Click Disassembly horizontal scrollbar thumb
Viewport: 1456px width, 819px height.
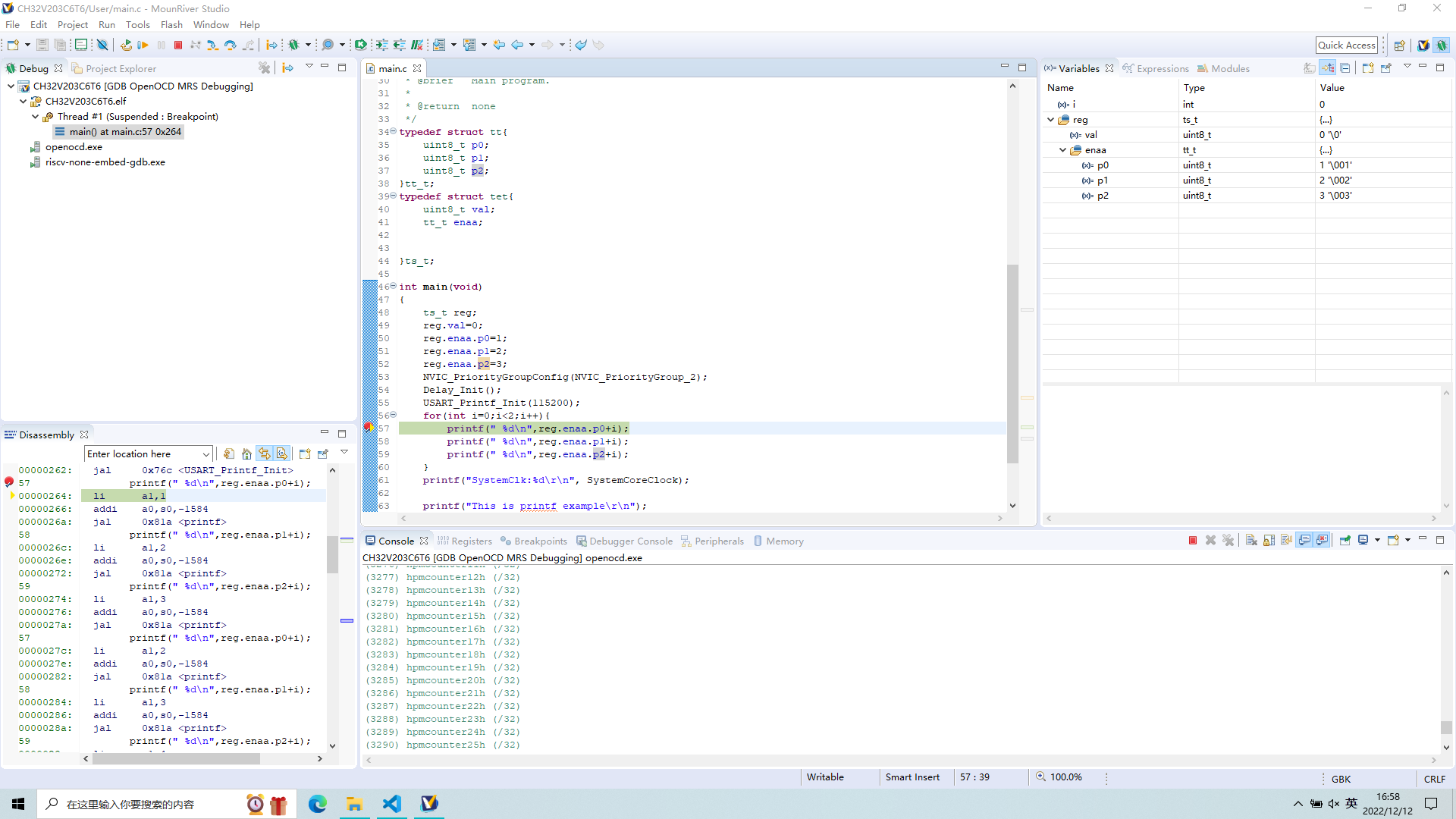tap(176, 758)
